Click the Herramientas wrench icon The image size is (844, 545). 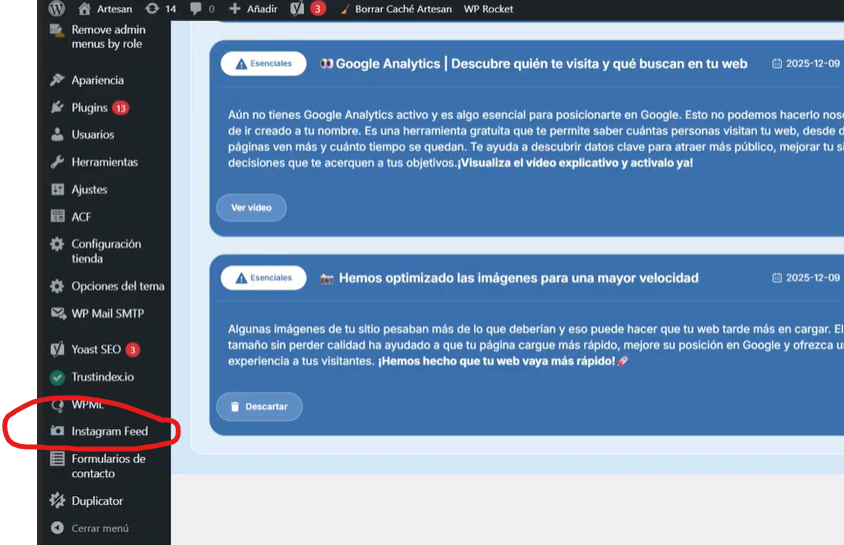click(57, 162)
